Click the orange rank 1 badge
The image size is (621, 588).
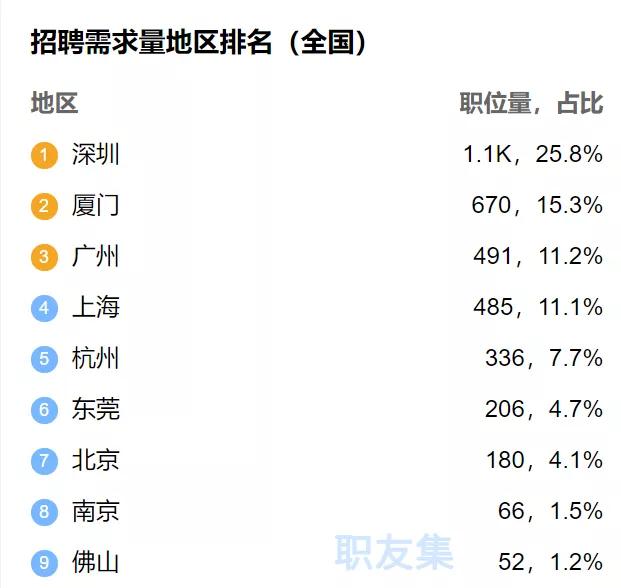click(x=44, y=155)
